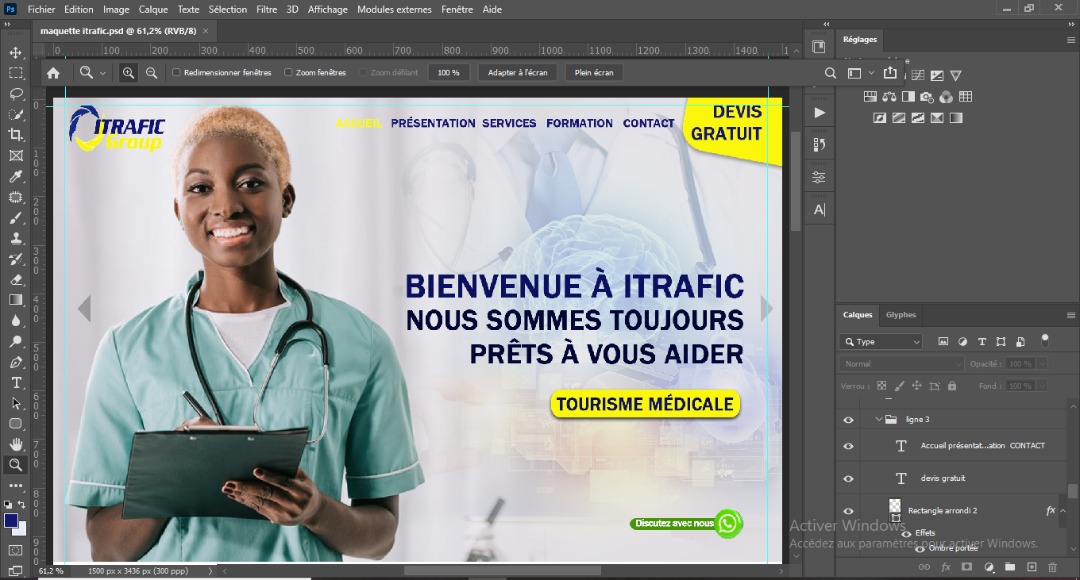
Task: Open the Actions panel play icon
Action: tap(819, 113)
